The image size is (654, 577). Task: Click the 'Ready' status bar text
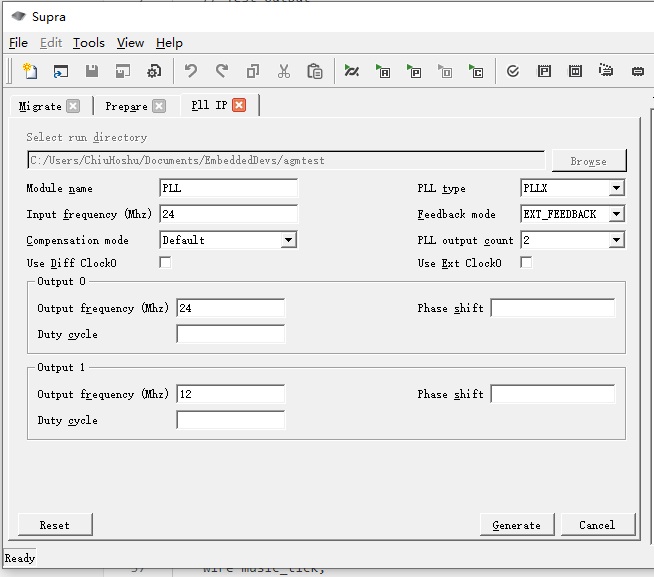click(x=20, y=558)
